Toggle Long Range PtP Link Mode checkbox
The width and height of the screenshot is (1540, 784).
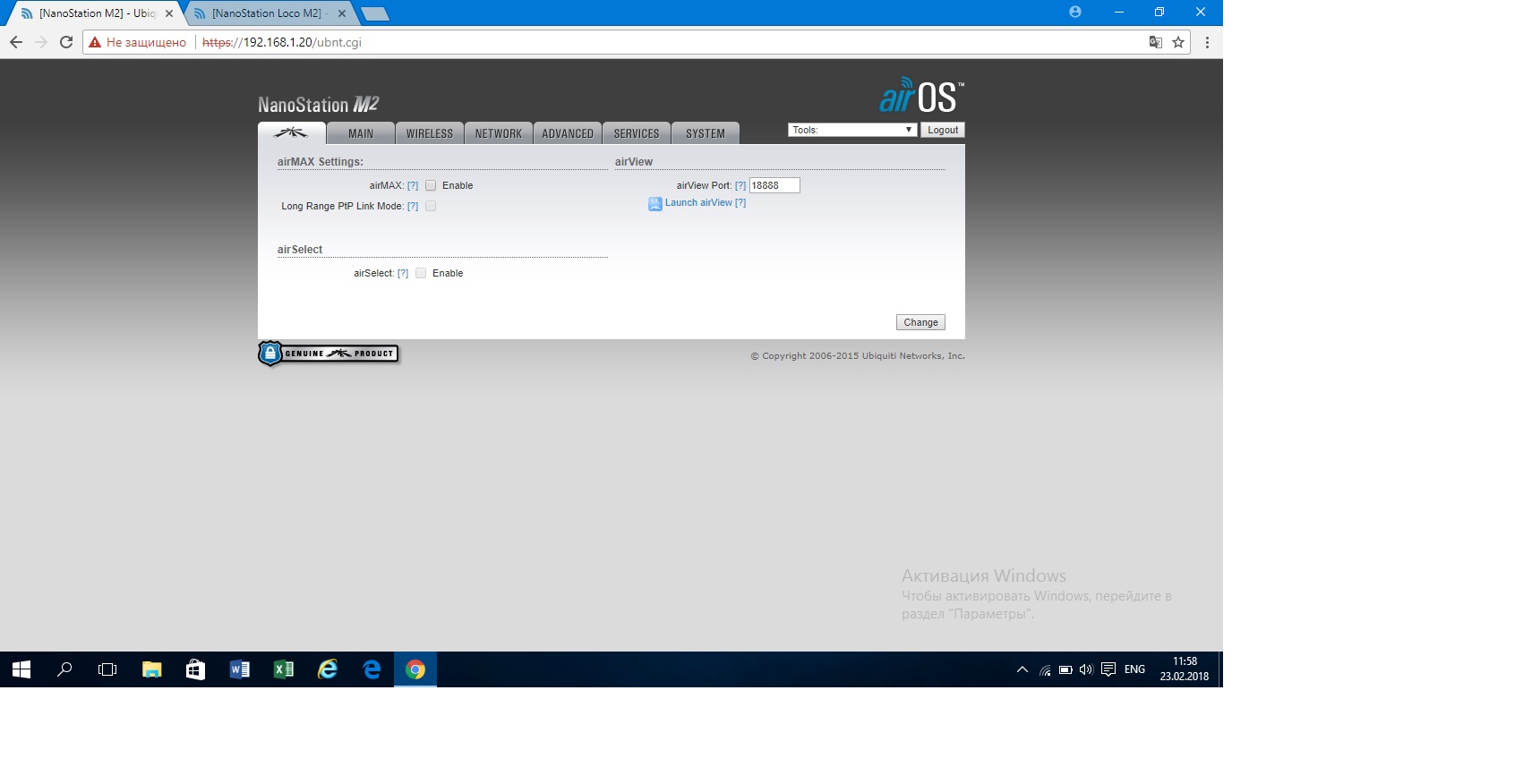tap(431, 206)
